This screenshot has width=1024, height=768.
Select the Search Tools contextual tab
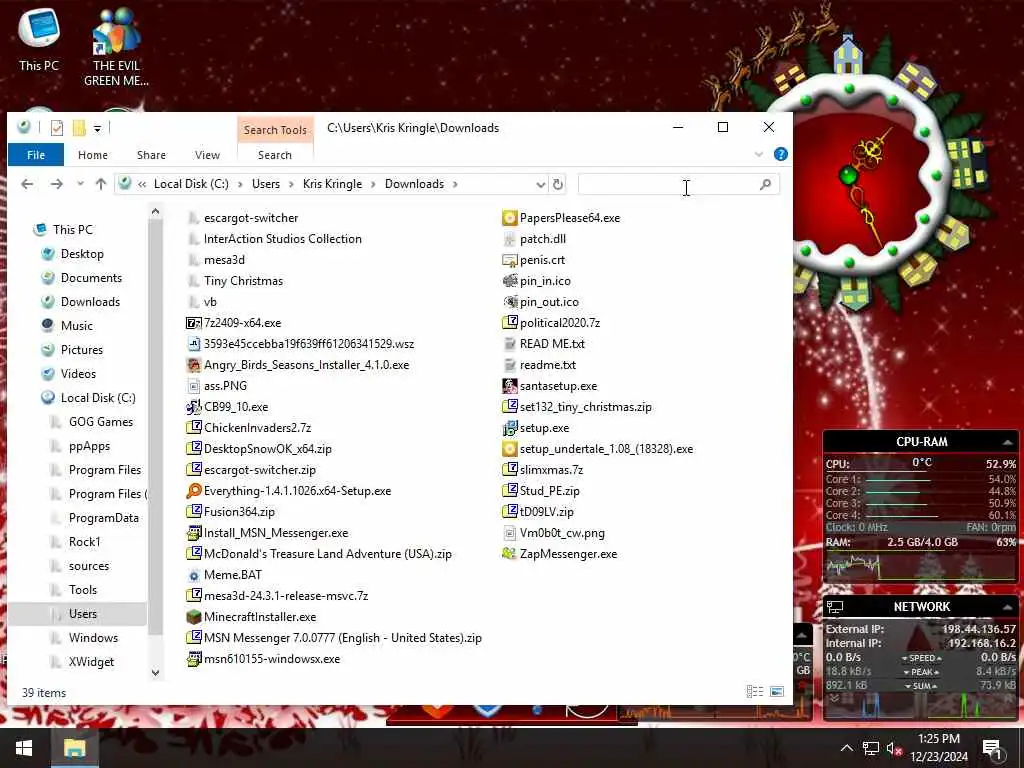[275, 130]
